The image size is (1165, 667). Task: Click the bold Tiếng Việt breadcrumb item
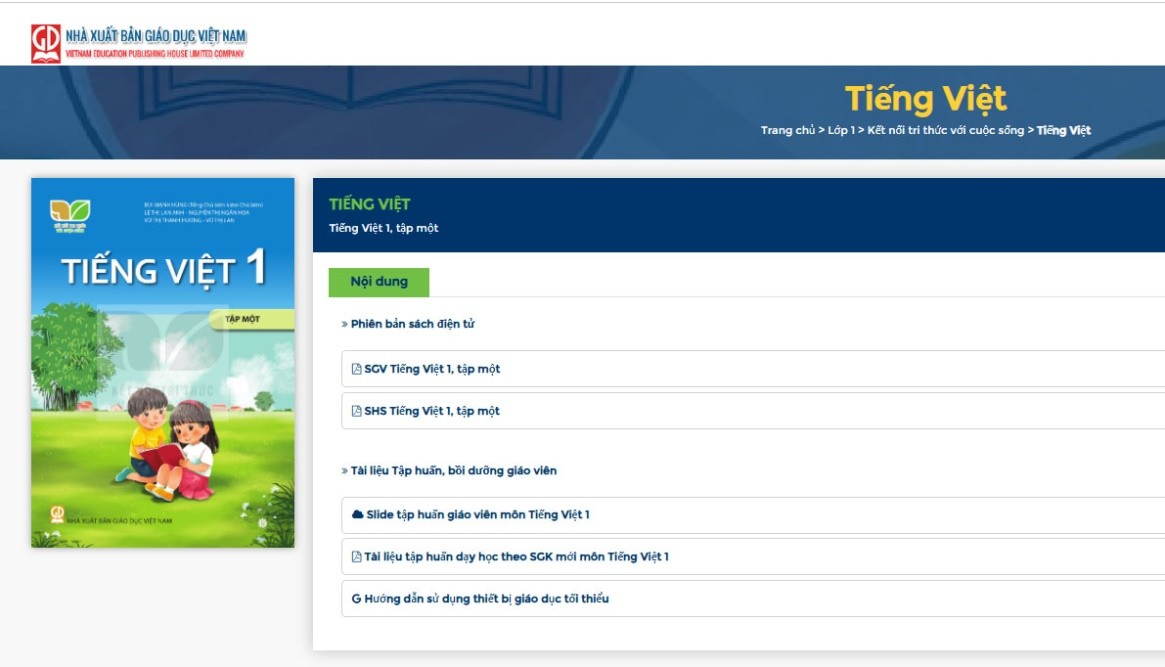(1063, 130)
